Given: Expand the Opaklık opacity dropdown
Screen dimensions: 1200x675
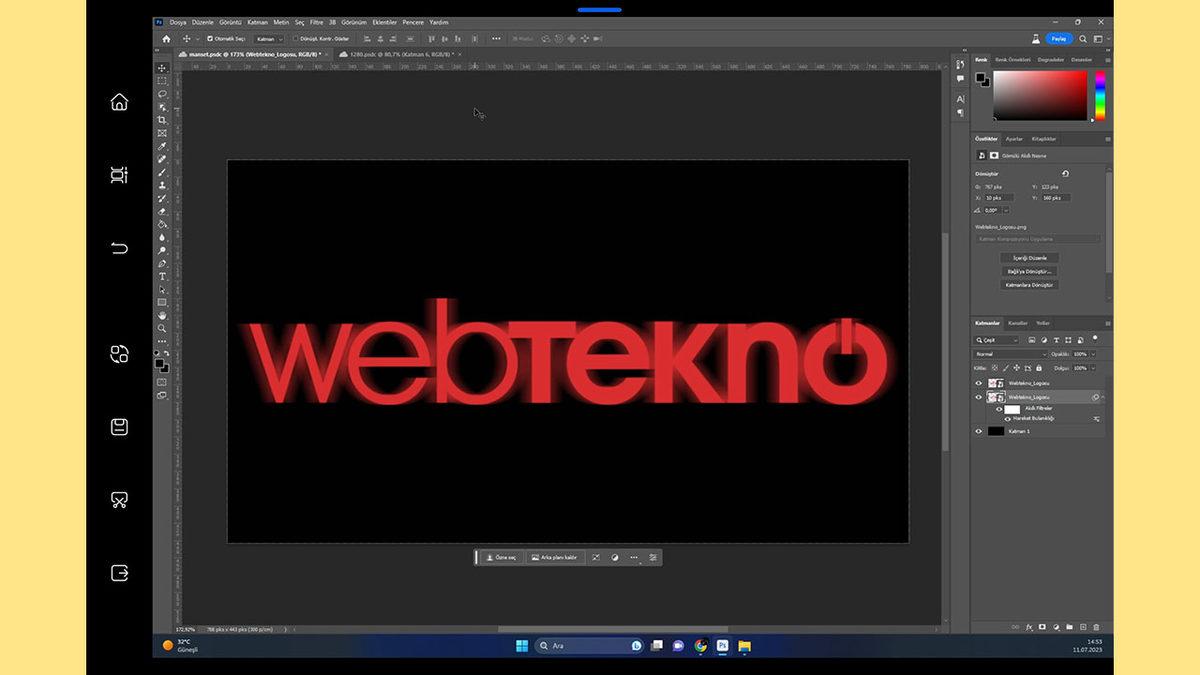Looking at the screenshot, I should point(1093,354).
